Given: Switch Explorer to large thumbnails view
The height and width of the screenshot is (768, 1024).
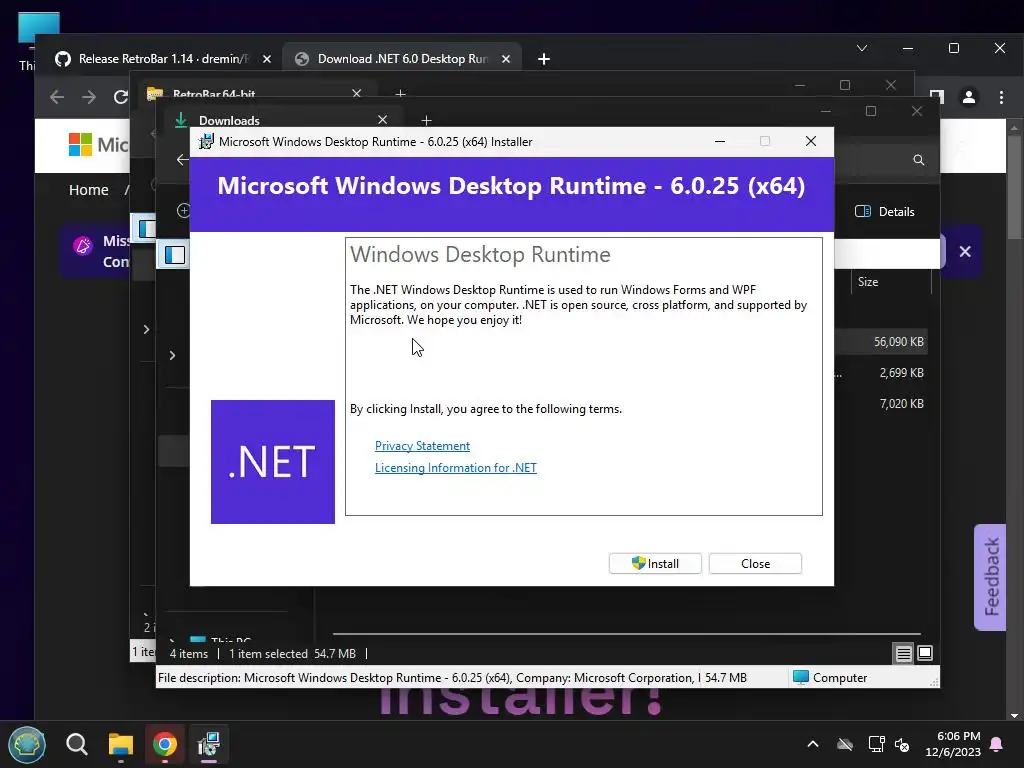Looking at the screenshot, I should pos(925,653).
